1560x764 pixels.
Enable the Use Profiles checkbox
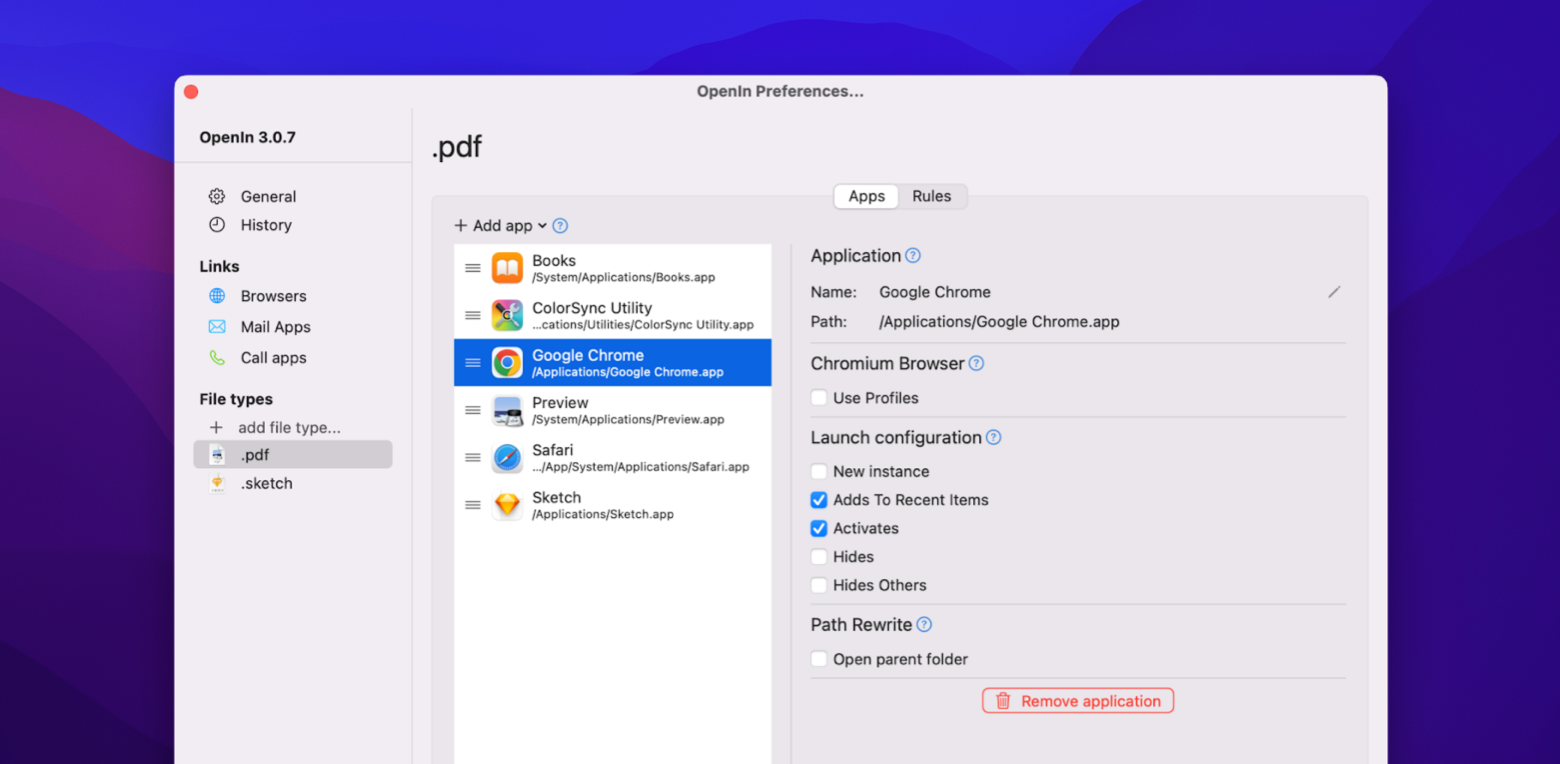click(818, 397)
